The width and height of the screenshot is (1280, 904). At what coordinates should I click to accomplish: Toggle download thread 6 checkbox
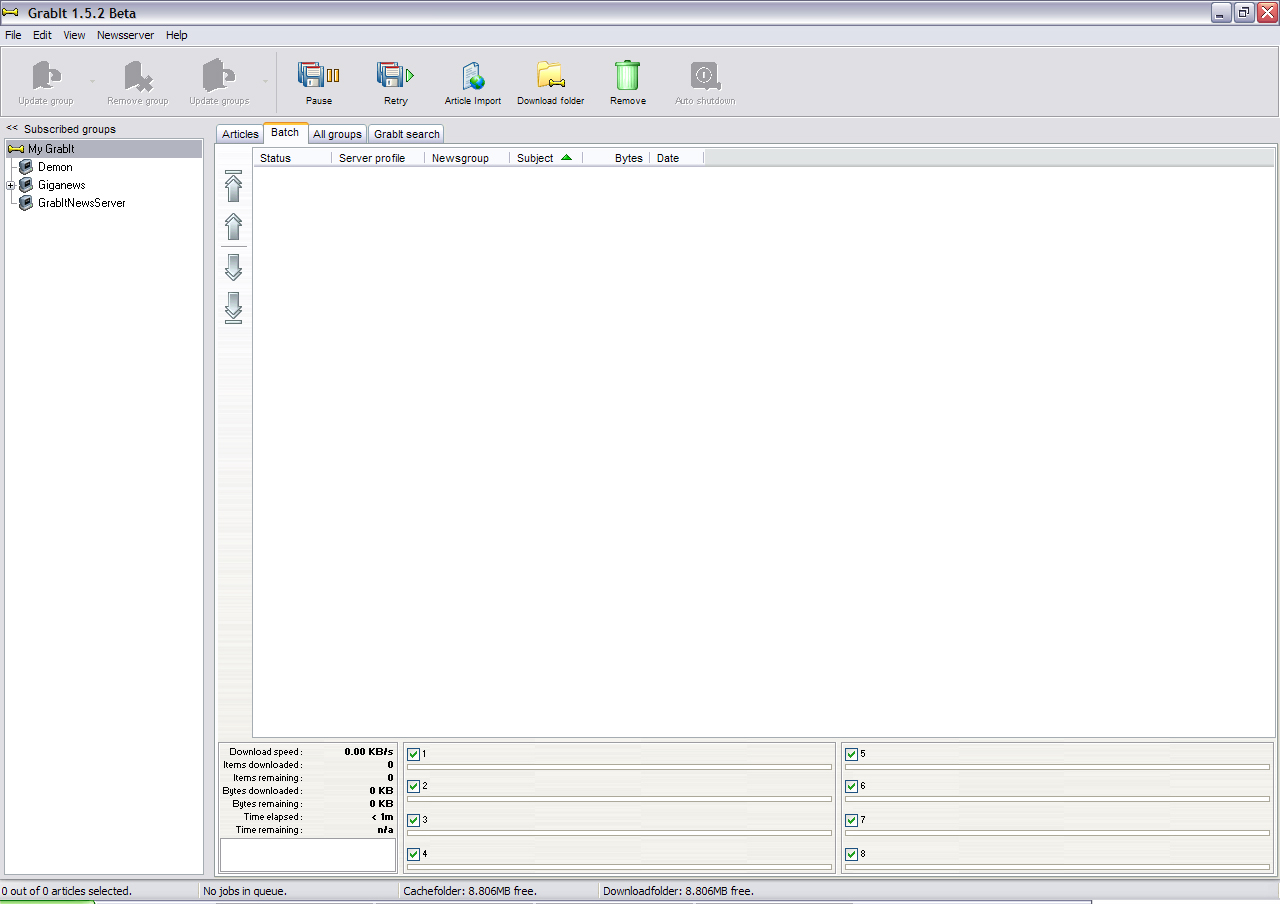[852, 787]
